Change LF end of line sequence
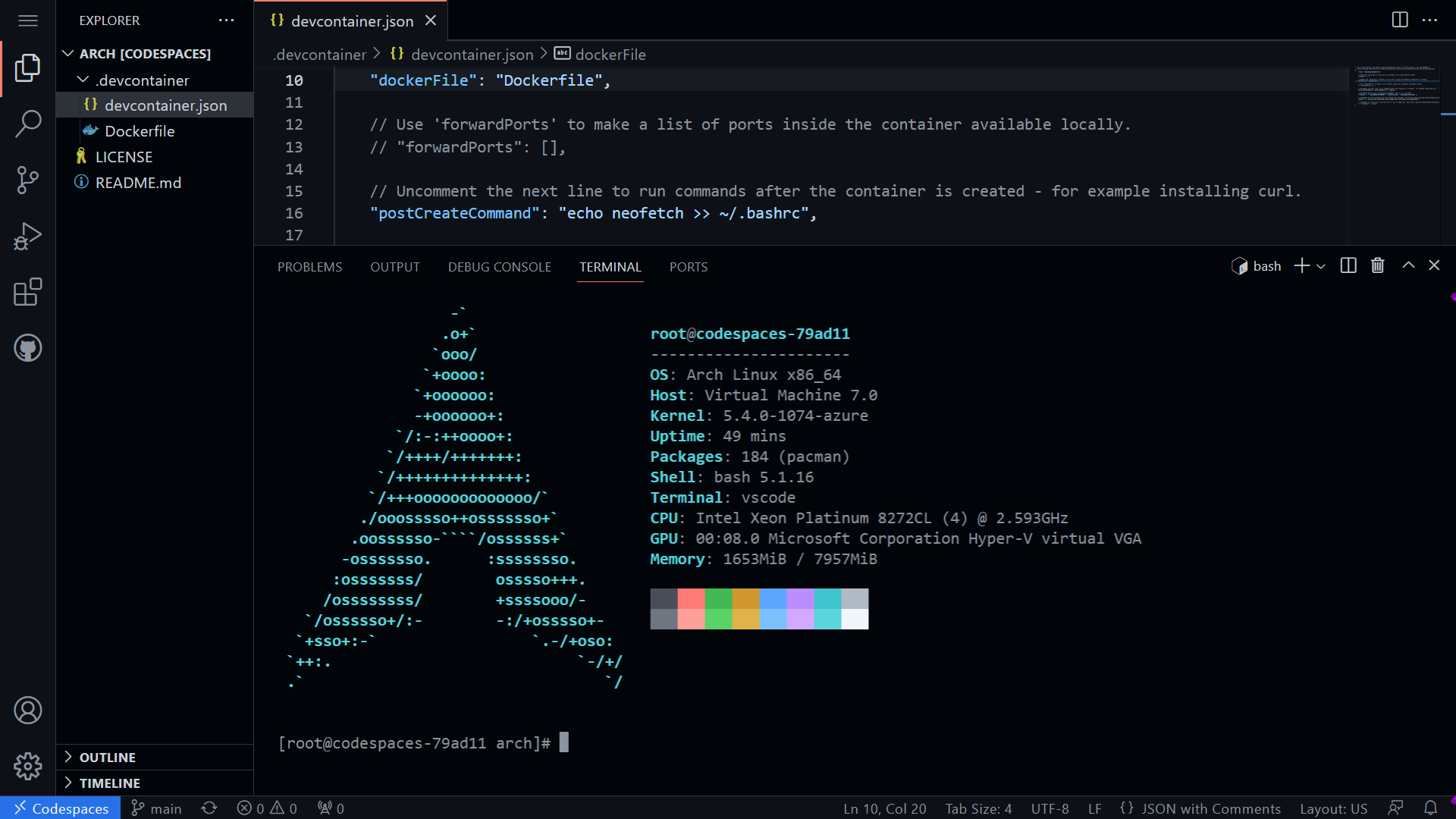The width and height of the screenshot is (1456, 819). click(1094, 808)
